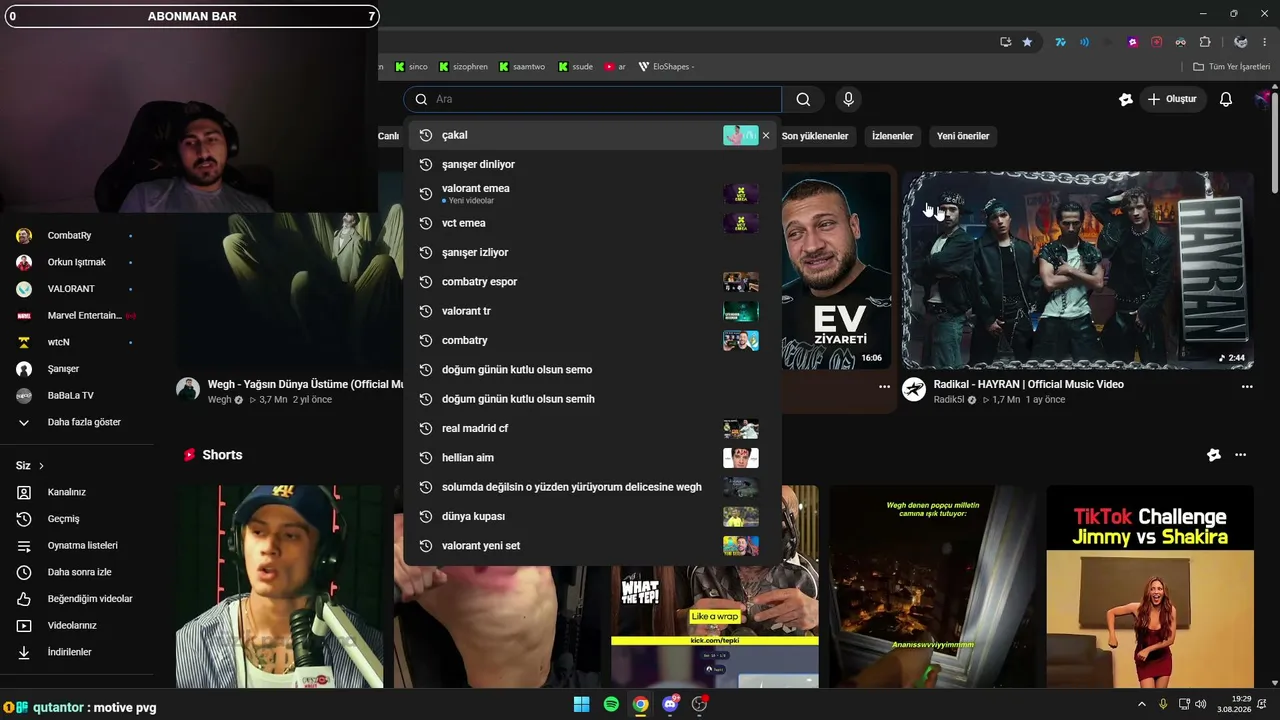Viewport: 1280px width, 720px height.
Task: Open Geçmiş watch history
Action: click(x=64, y=519)
